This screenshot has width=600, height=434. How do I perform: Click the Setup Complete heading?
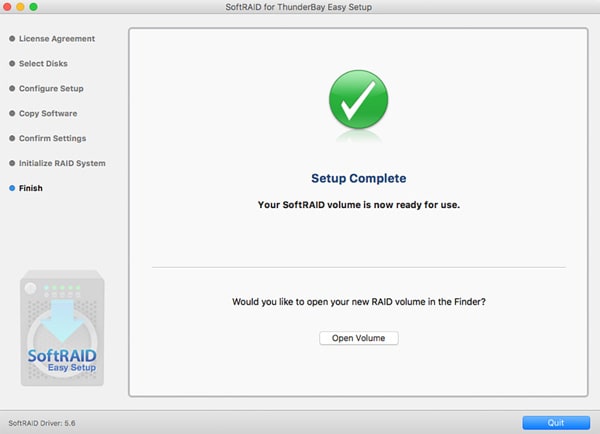tap(358, 178)
